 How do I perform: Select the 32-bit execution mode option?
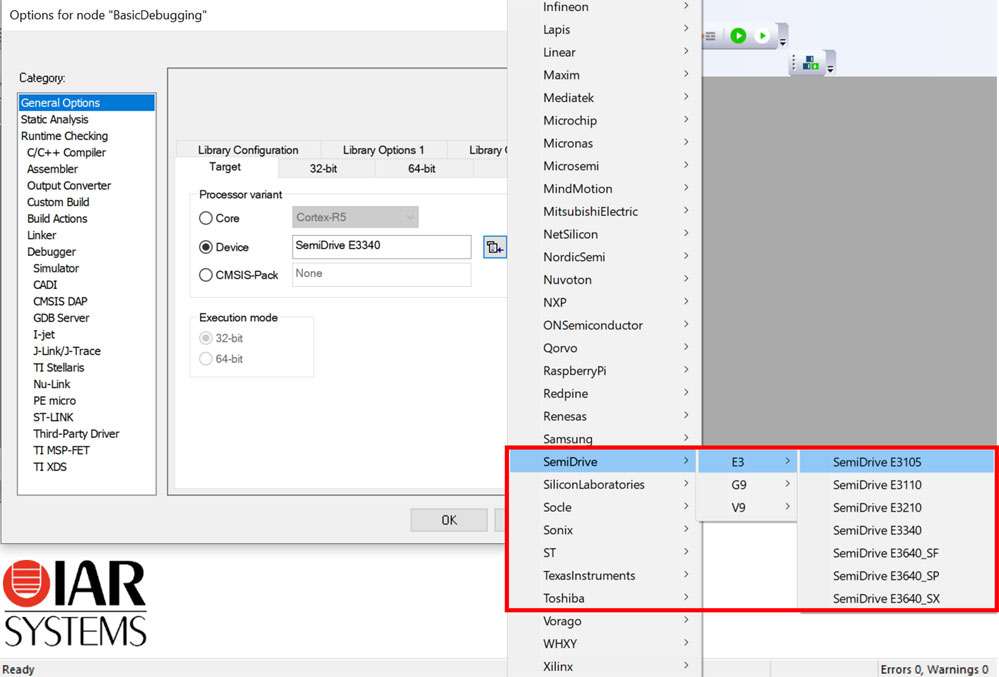207,337
